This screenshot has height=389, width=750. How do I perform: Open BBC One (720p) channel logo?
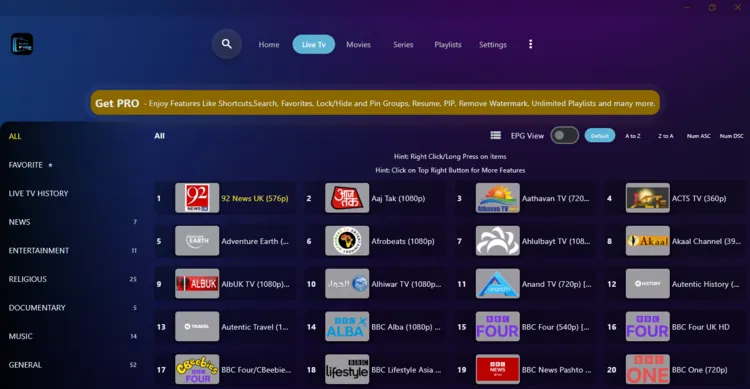coord(648,369)
